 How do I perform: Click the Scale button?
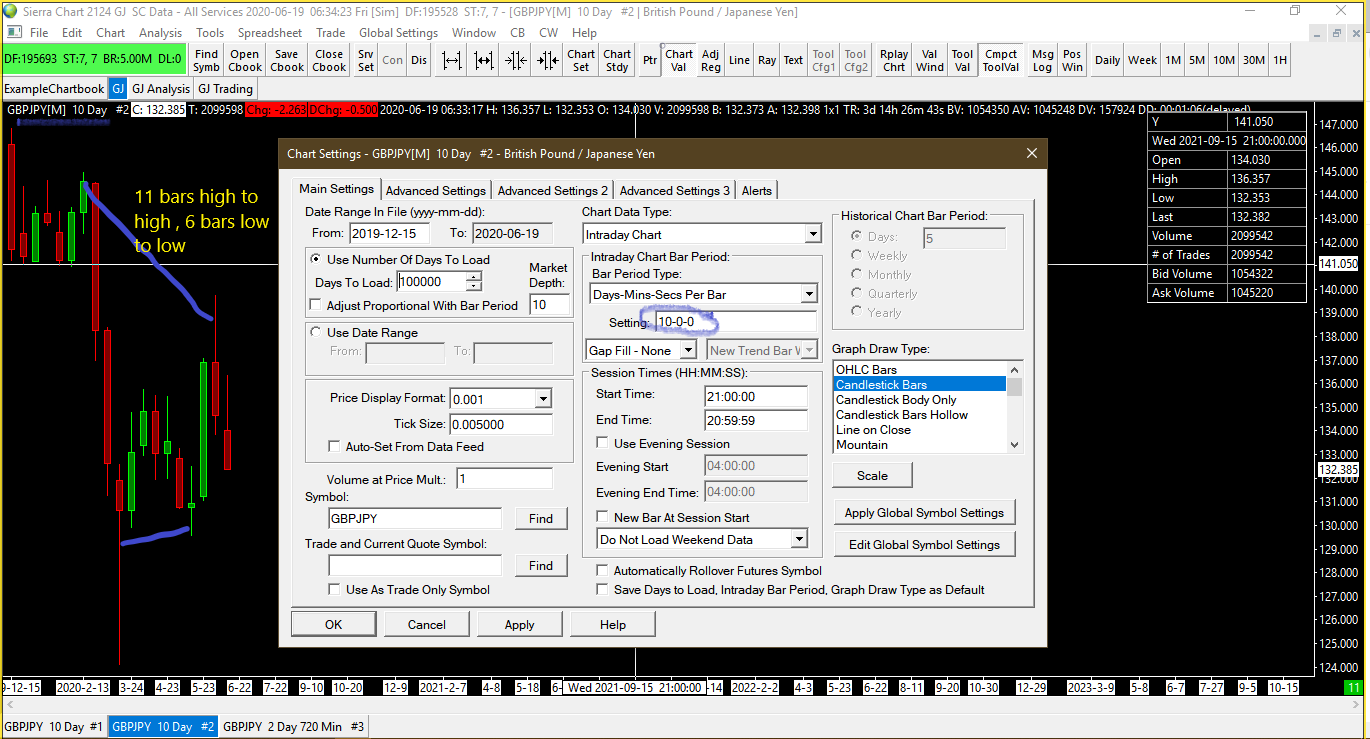pos(871,475)
